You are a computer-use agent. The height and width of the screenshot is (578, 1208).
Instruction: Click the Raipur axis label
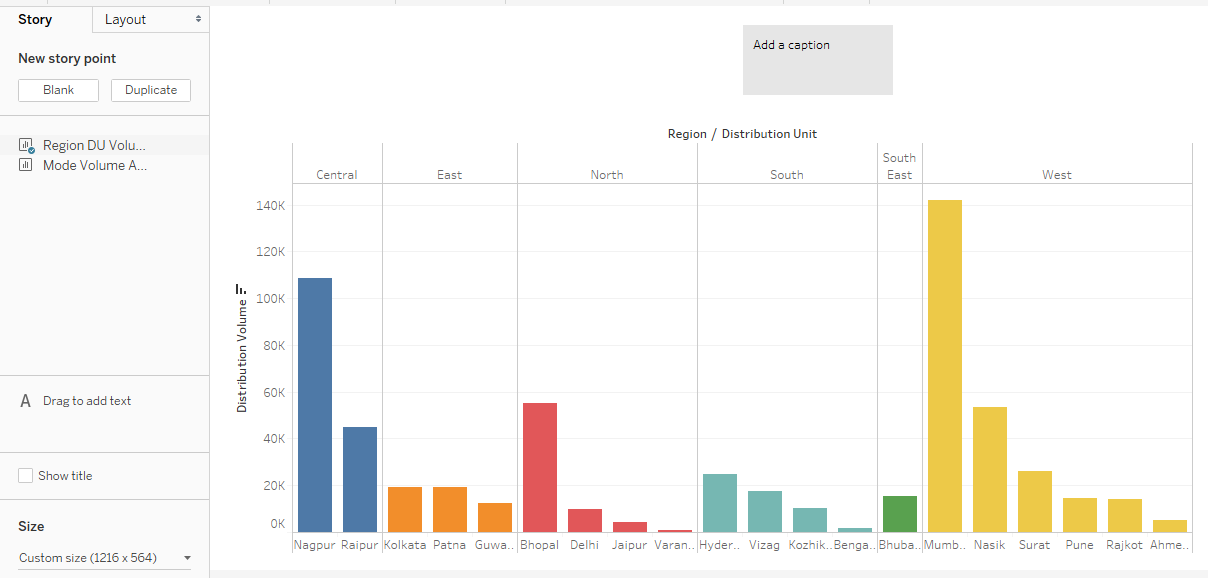pyautogui.click(x=360, y=546)
